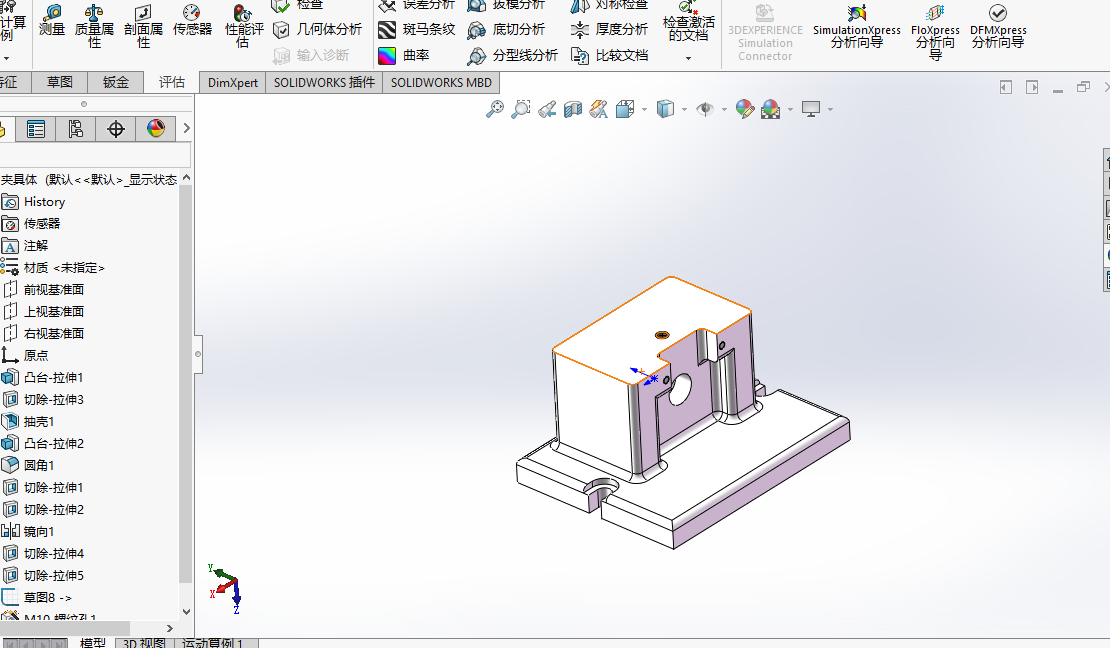Open the DisplayManager panel tab
Image resolution: width=1110 pixels, height=648 pixels.
(x=156, y=129)
